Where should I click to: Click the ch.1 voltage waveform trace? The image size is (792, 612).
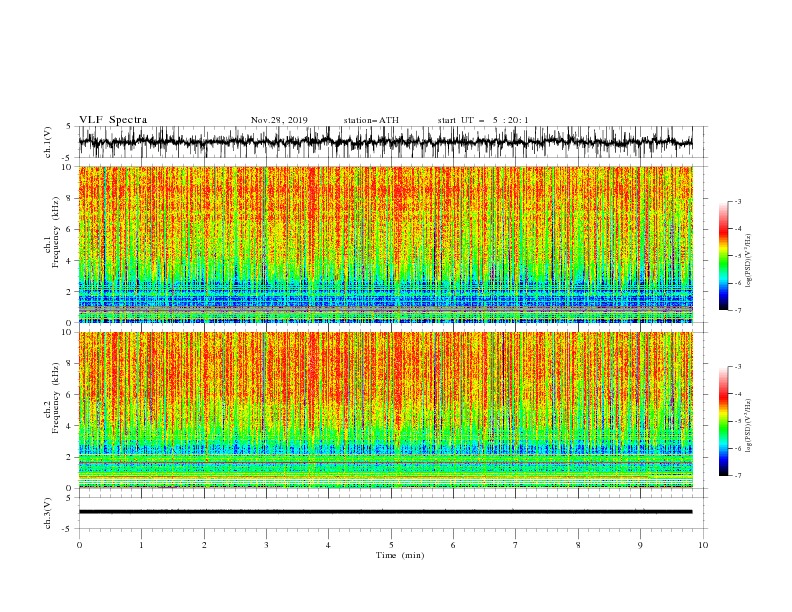tap(385, 142)
